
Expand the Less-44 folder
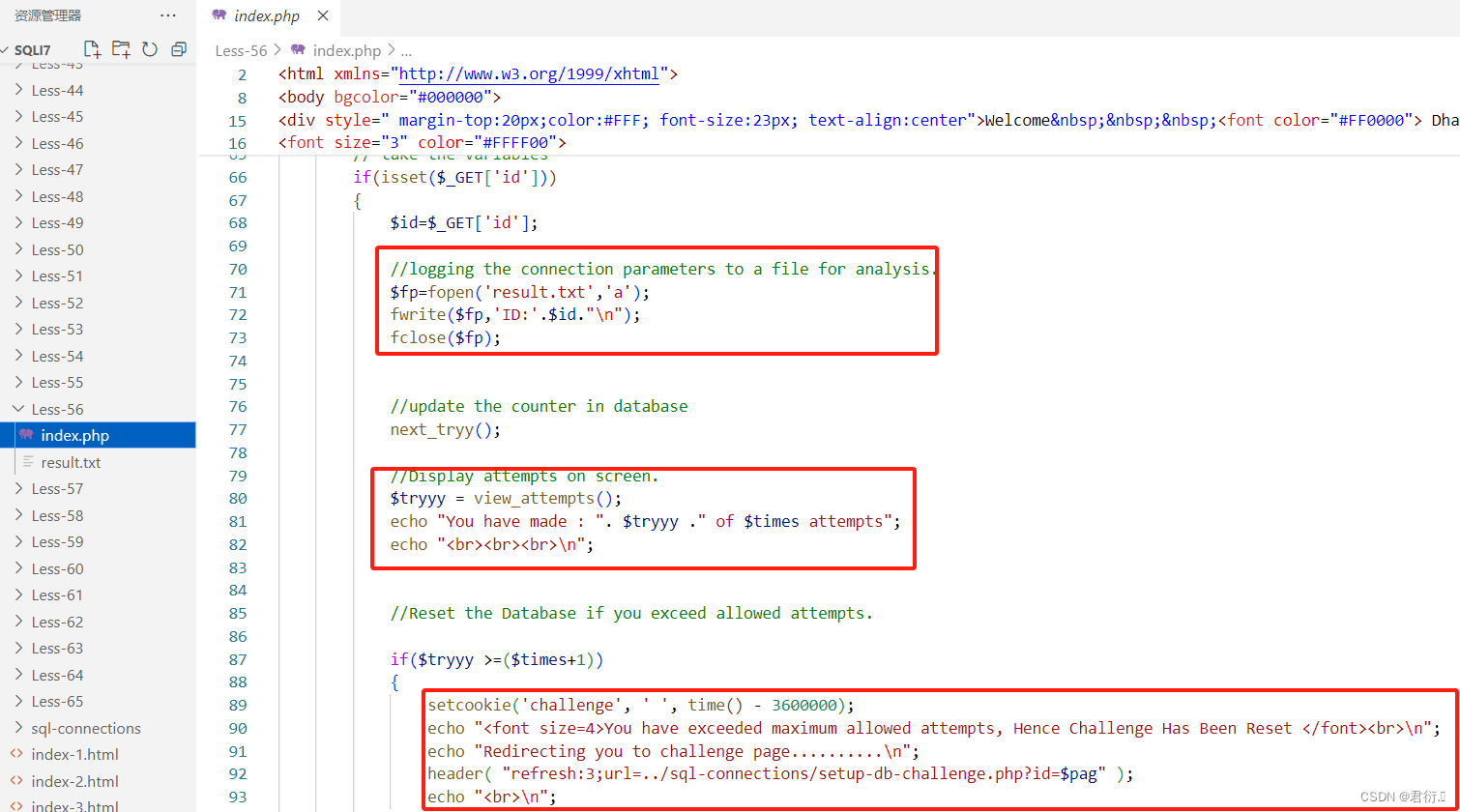[x=18, y=90]
